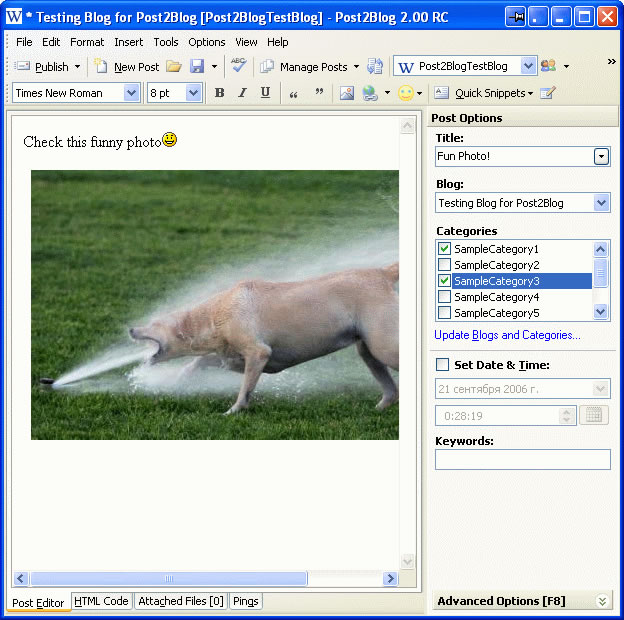The image size is (624, 620).
Task: Click the spell check ABC icon
Action: coord(238,65)
